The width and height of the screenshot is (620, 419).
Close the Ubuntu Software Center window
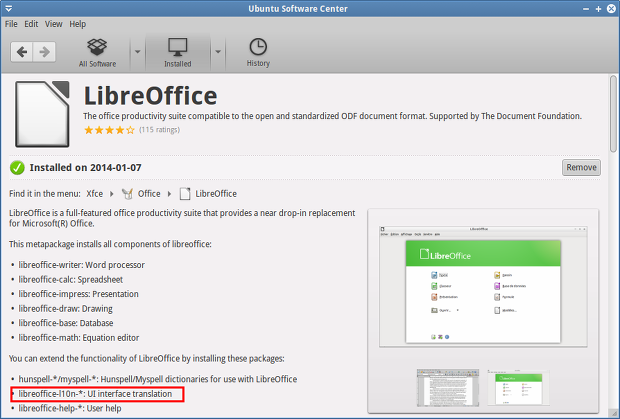pyautogui.click(x=611, y=9)
